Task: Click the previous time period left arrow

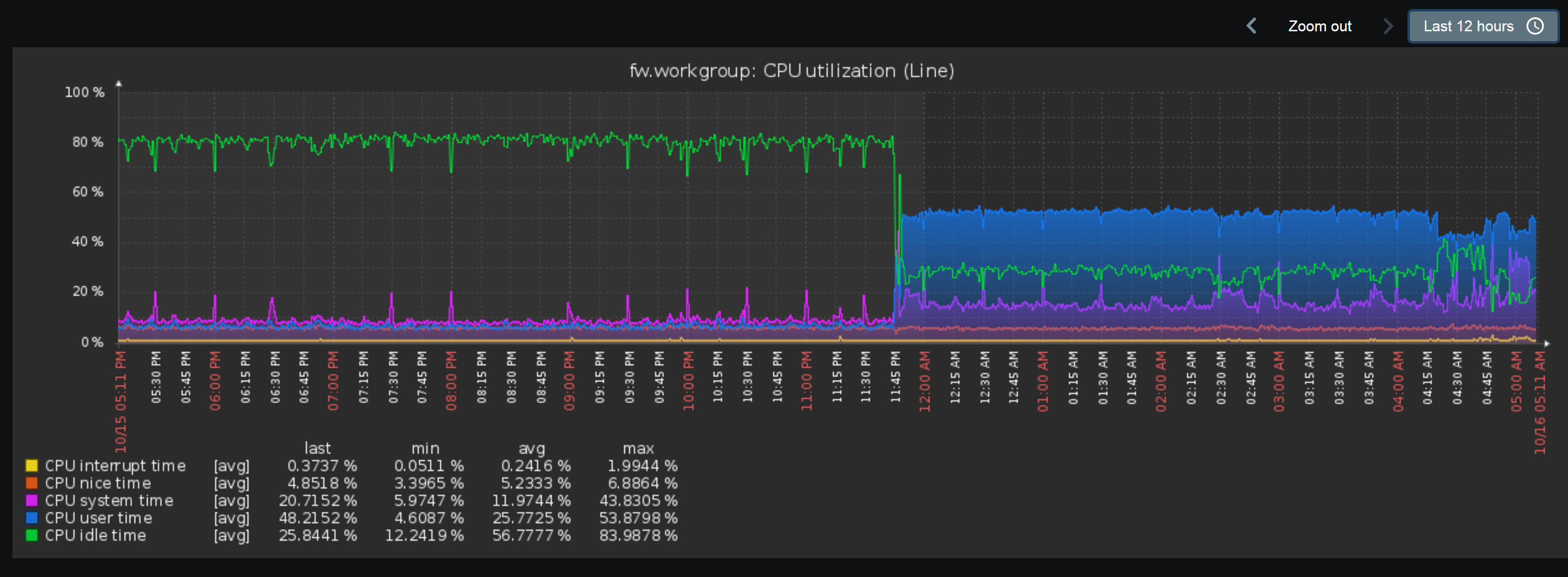Action: click(1251, 26)
